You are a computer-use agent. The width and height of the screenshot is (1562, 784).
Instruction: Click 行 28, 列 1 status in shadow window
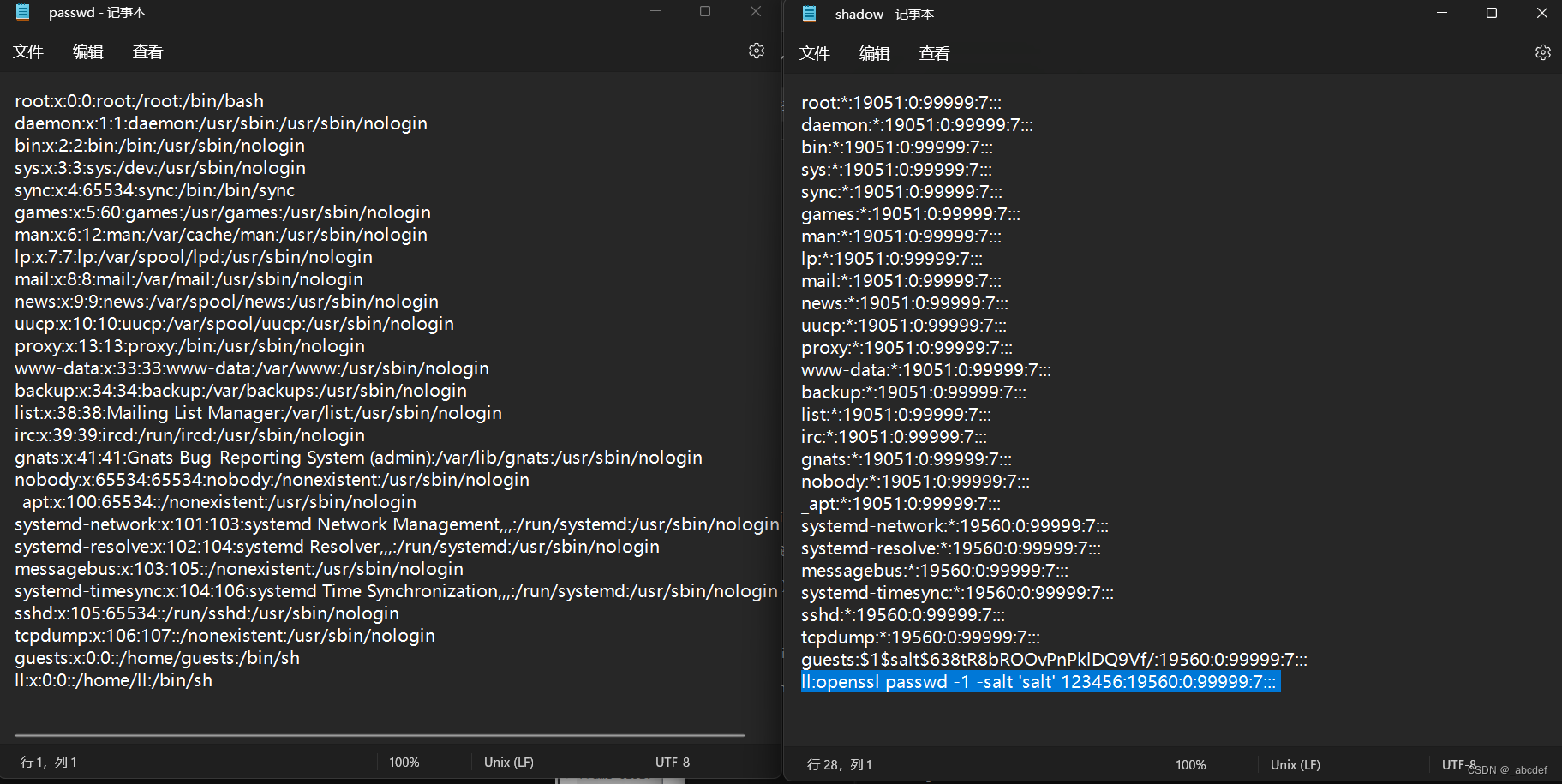(x=840, y=764)
